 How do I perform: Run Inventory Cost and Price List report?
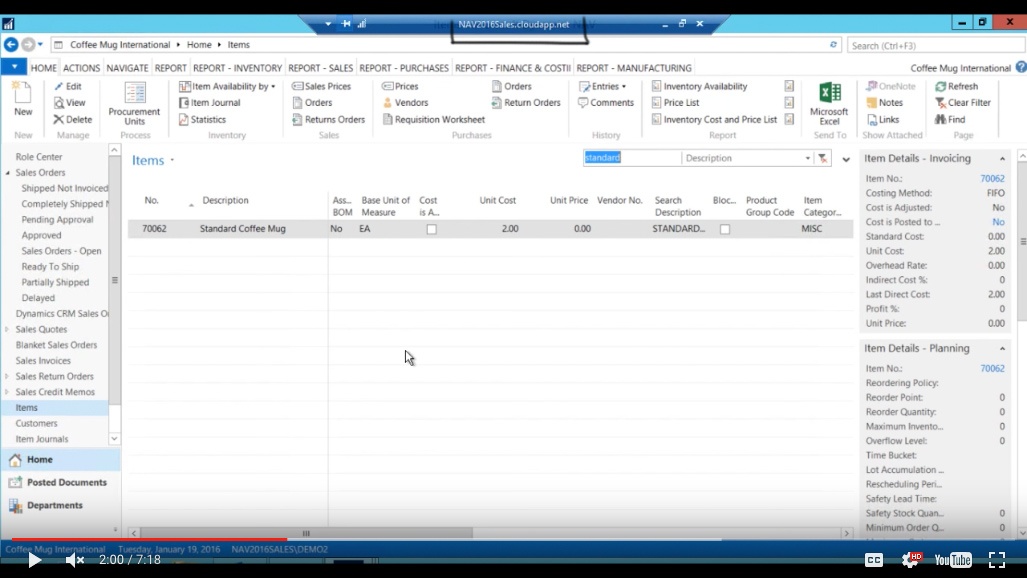(714, 119)
